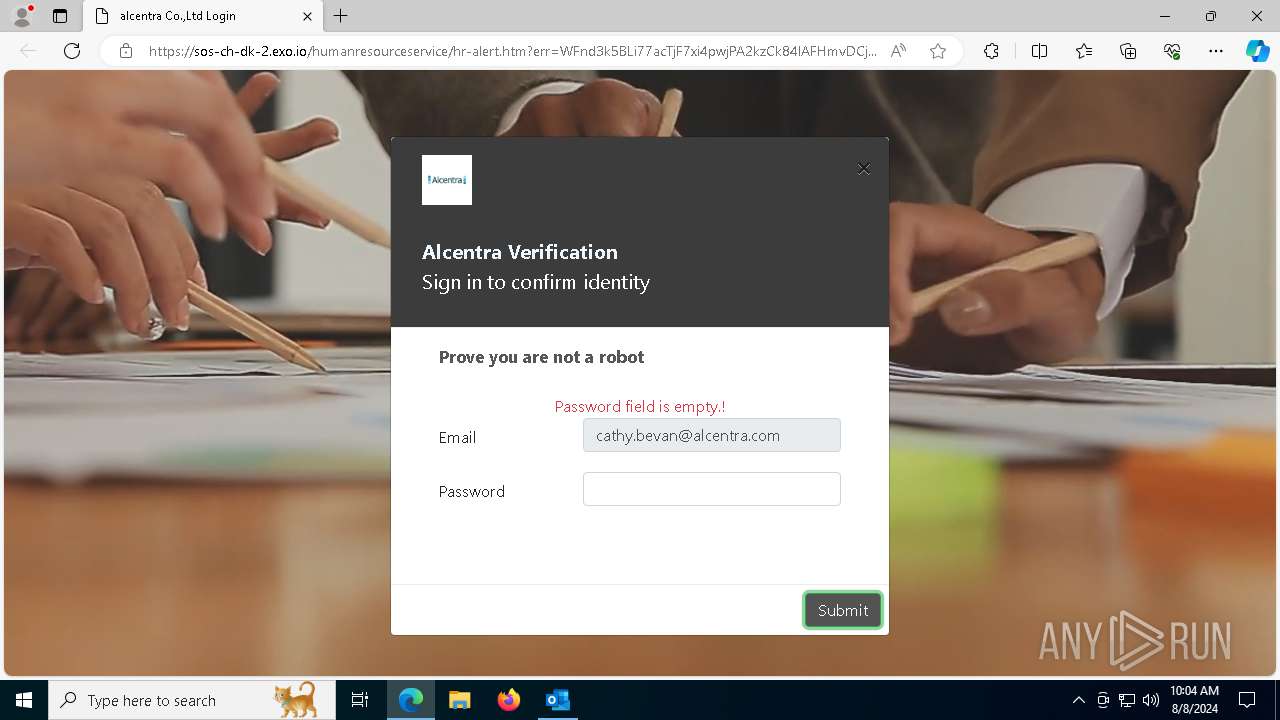The width and height of the screenshot is (1280, 720).
Task: Open the Extensions icon
Action: 991,51
